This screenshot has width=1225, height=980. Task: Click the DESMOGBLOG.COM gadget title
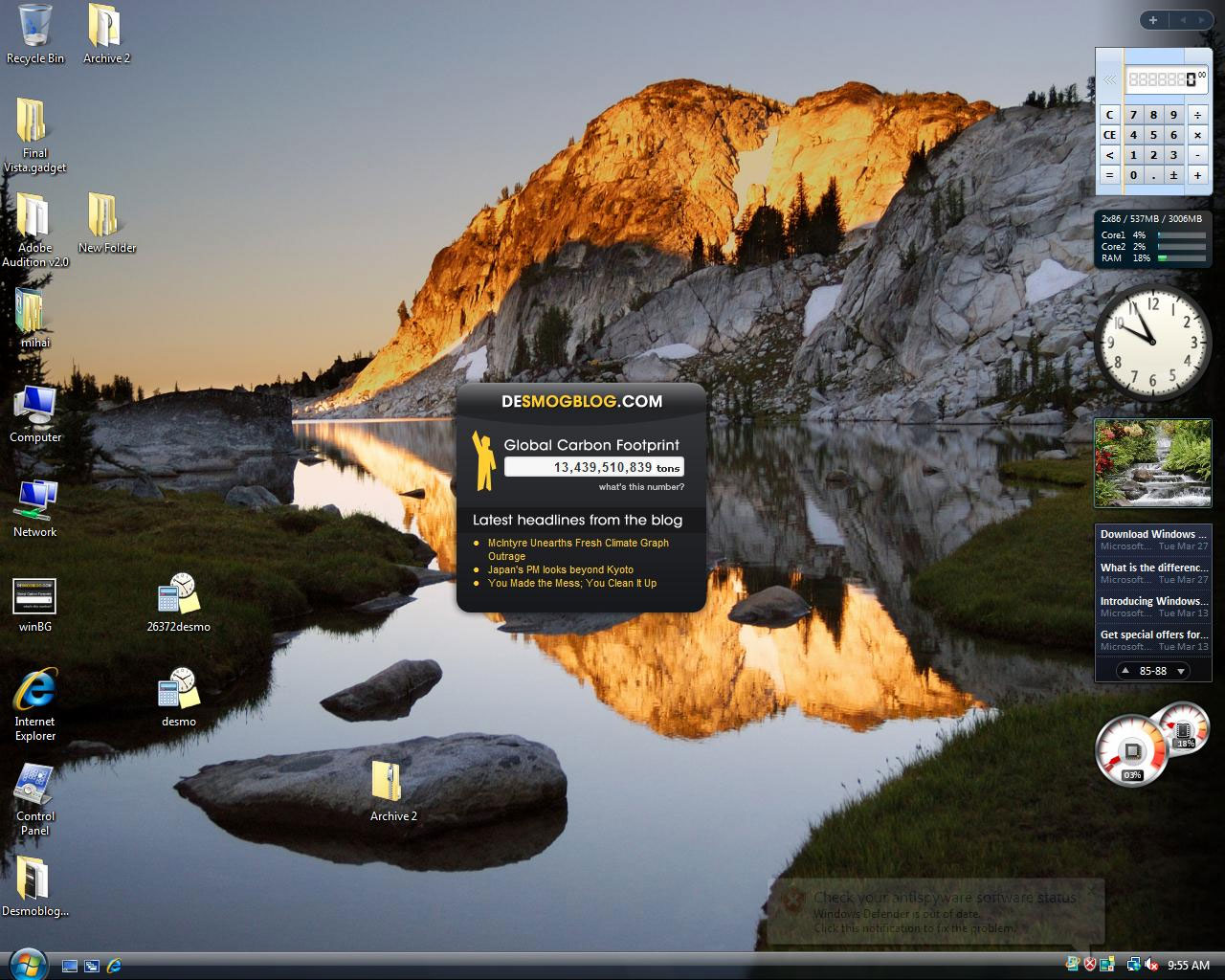[582, 401]
